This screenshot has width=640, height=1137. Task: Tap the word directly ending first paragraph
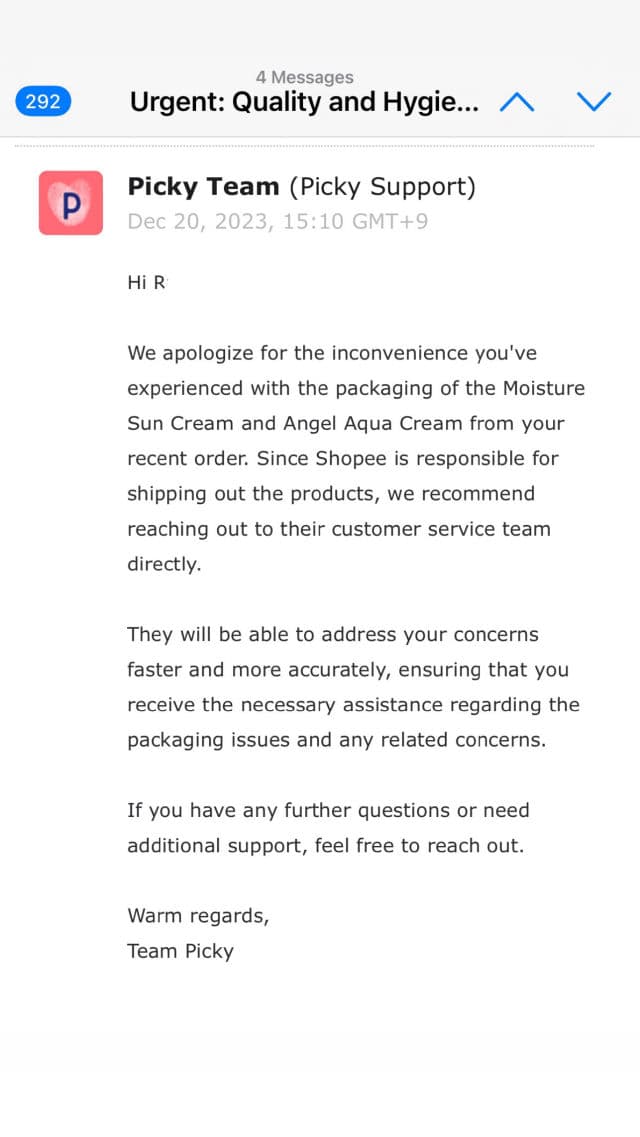coord(163,564)
